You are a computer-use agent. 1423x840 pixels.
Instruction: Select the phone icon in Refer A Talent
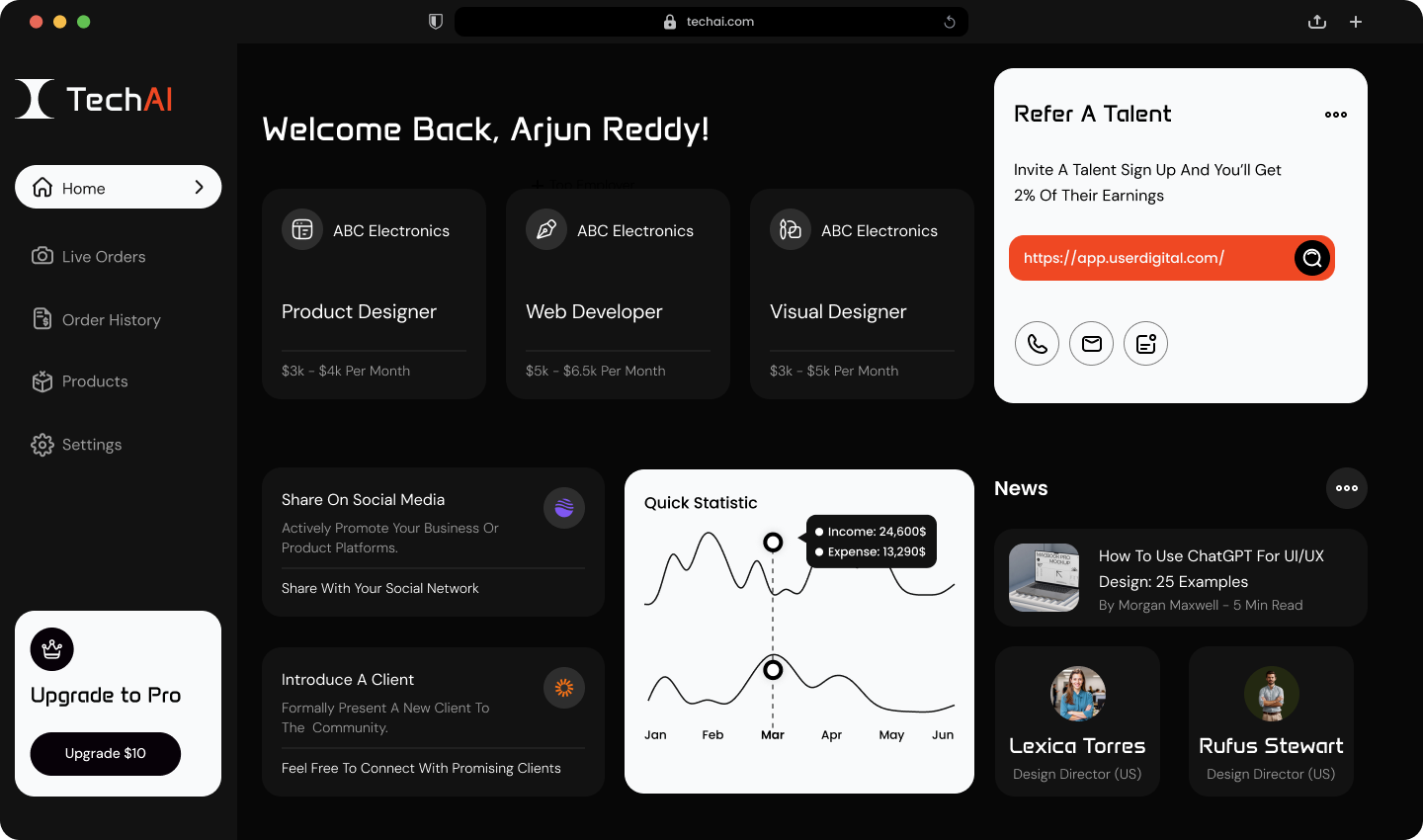click(x=1037, y=343)
